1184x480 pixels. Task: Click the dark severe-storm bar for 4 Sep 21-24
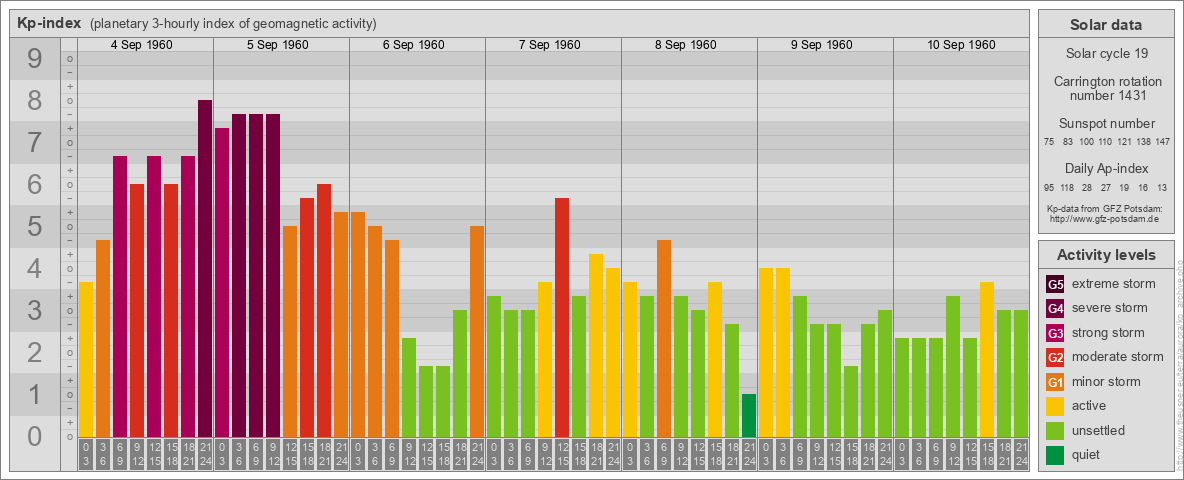205,268
